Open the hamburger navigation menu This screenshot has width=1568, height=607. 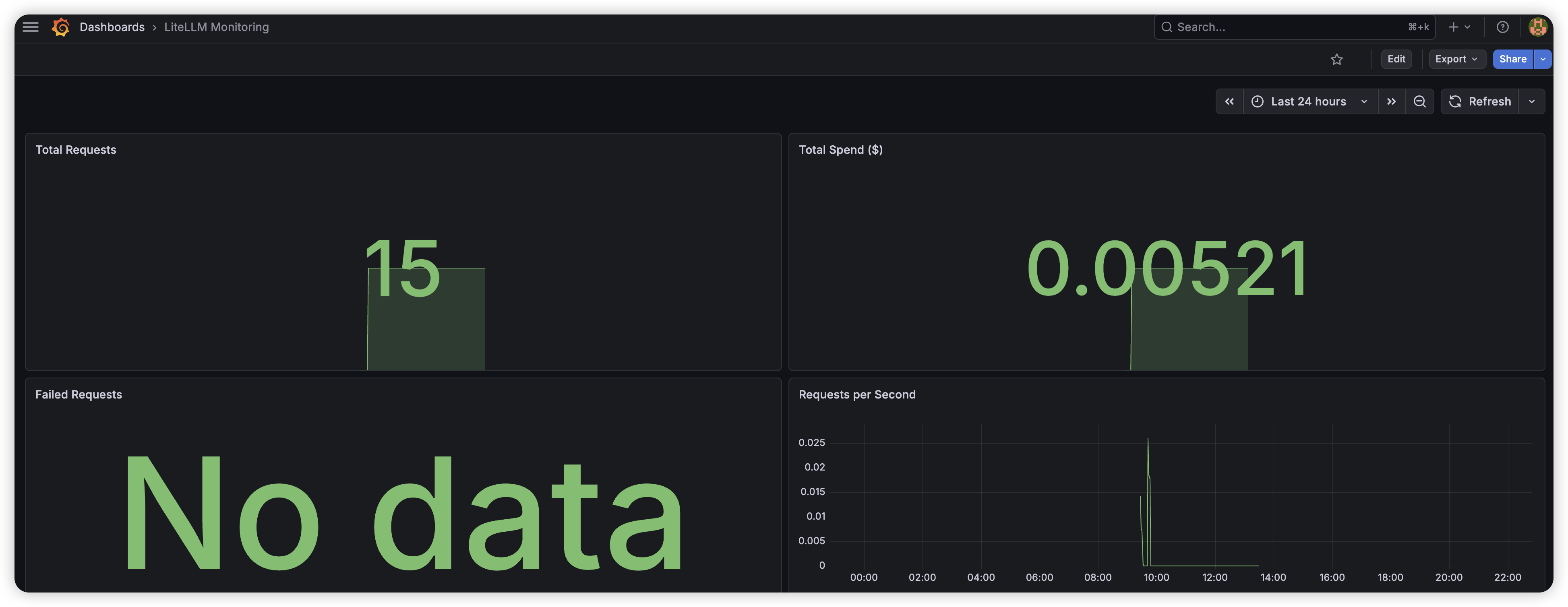coord(31,27)
